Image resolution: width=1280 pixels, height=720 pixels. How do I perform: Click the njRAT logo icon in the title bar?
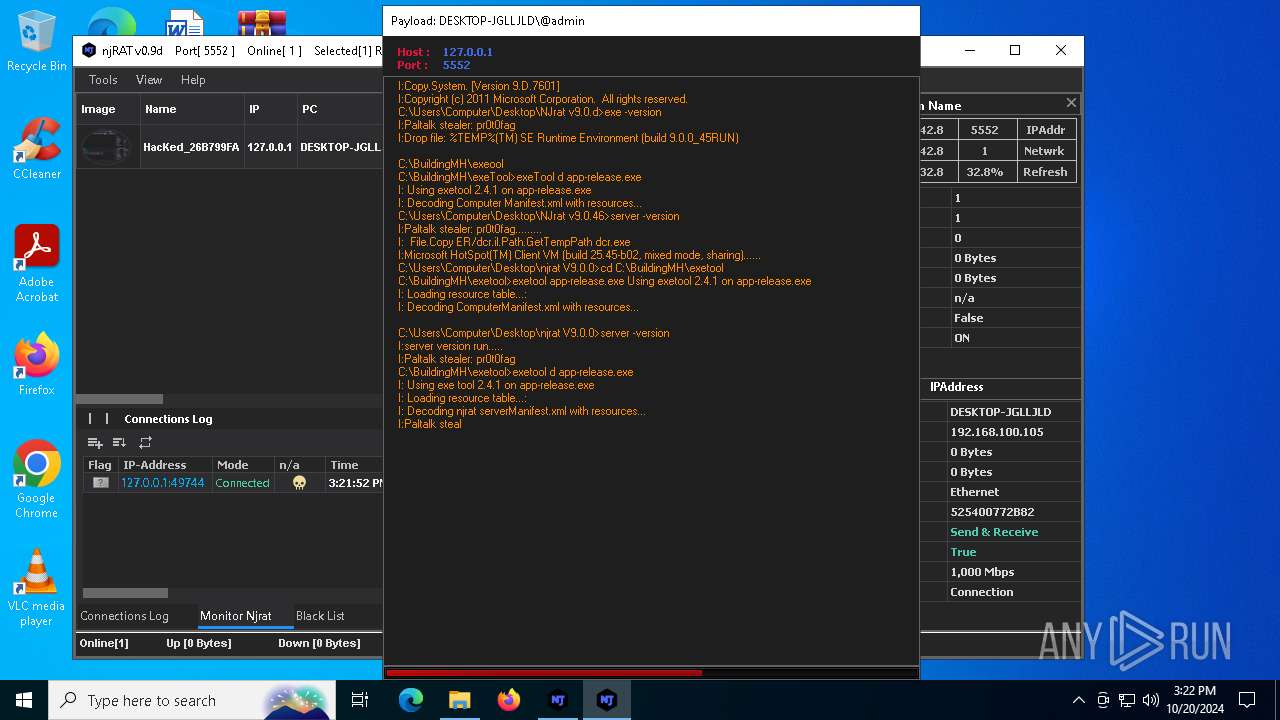[x=89, y=50]
